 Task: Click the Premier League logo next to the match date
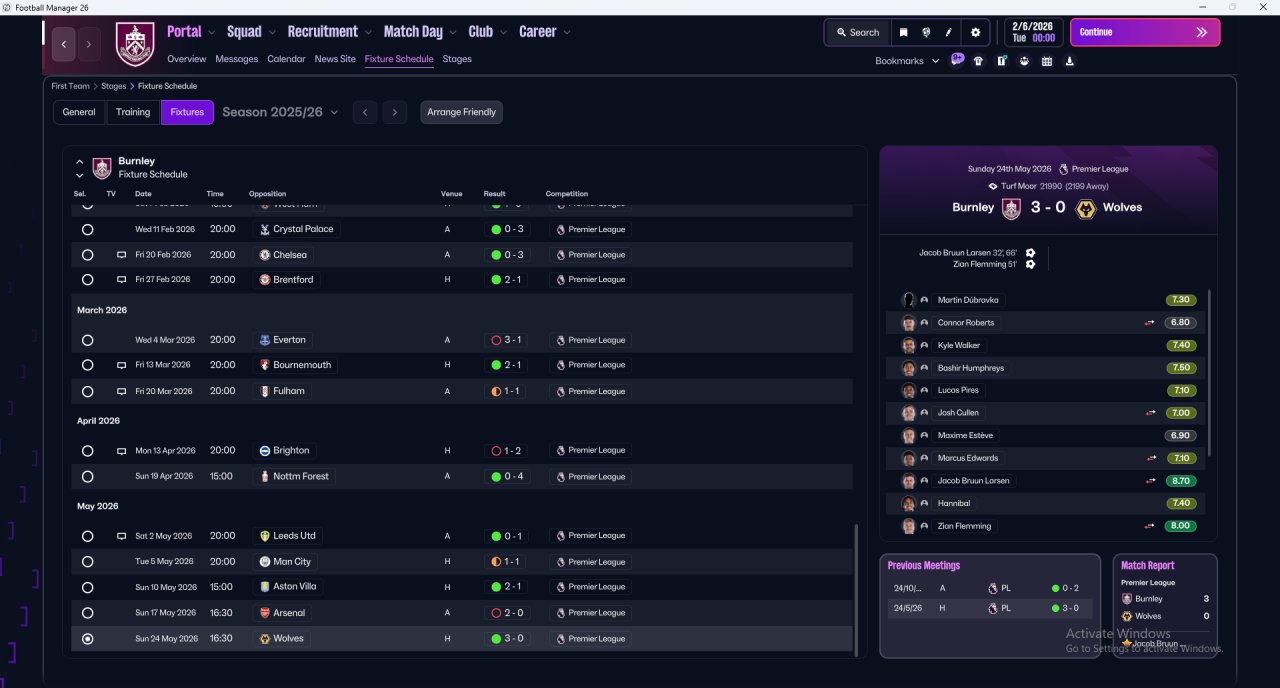(x=1063, y=169)
